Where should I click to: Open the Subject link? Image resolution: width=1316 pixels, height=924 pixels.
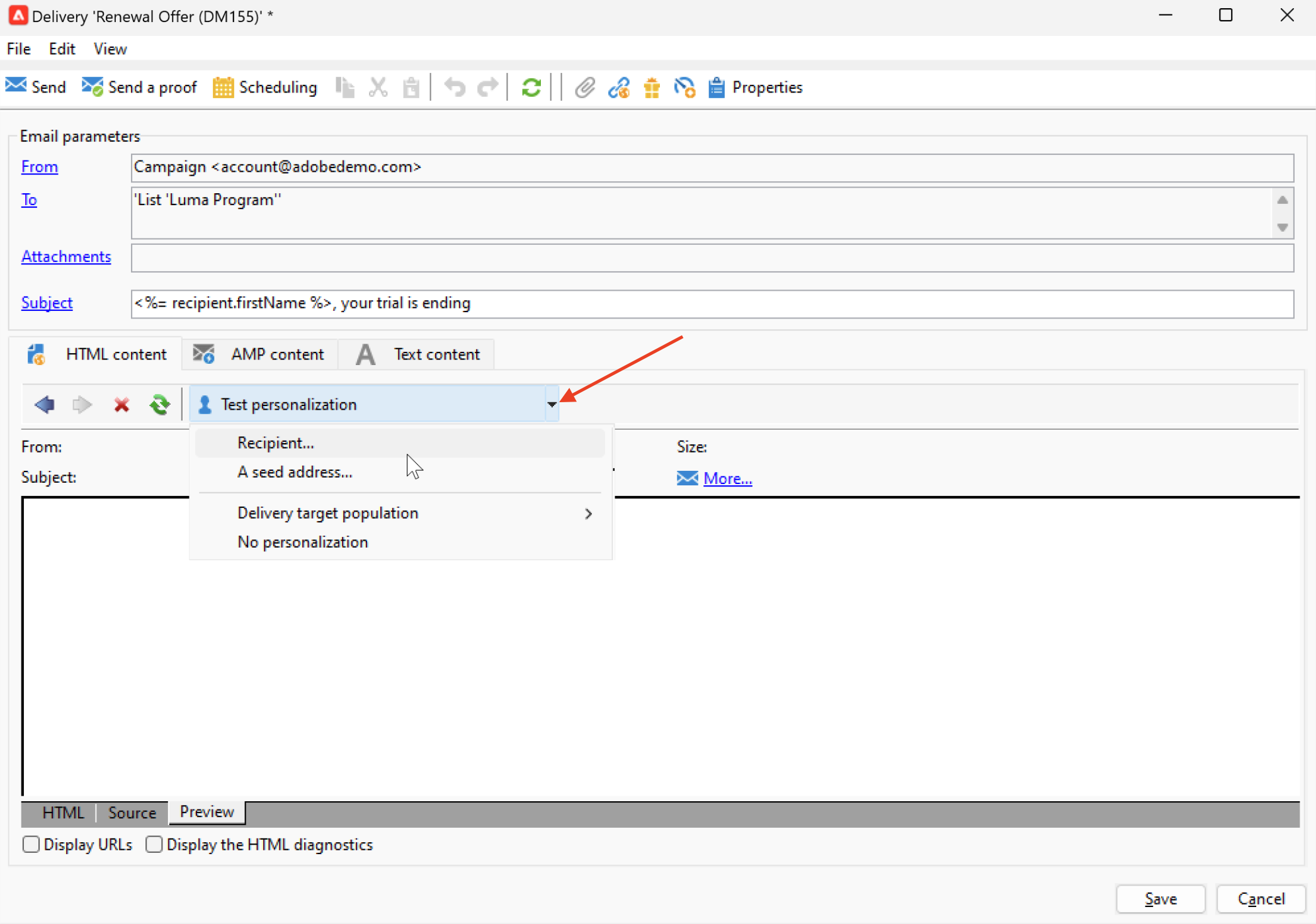(47, 303)
